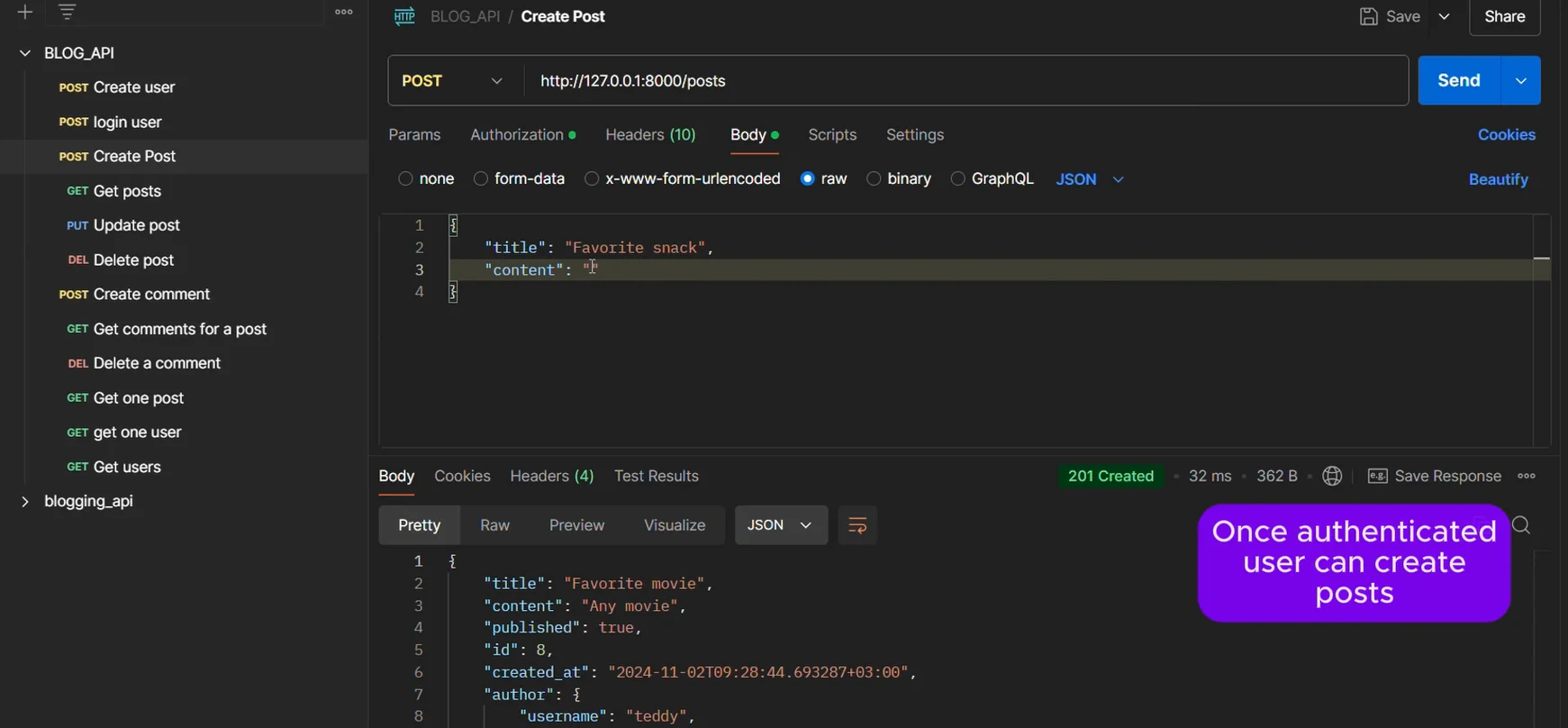Image resolution: width=1568 pixels, height=728 pixels.
Task: Open the request Cookies link
Action: click(1507, 134)
